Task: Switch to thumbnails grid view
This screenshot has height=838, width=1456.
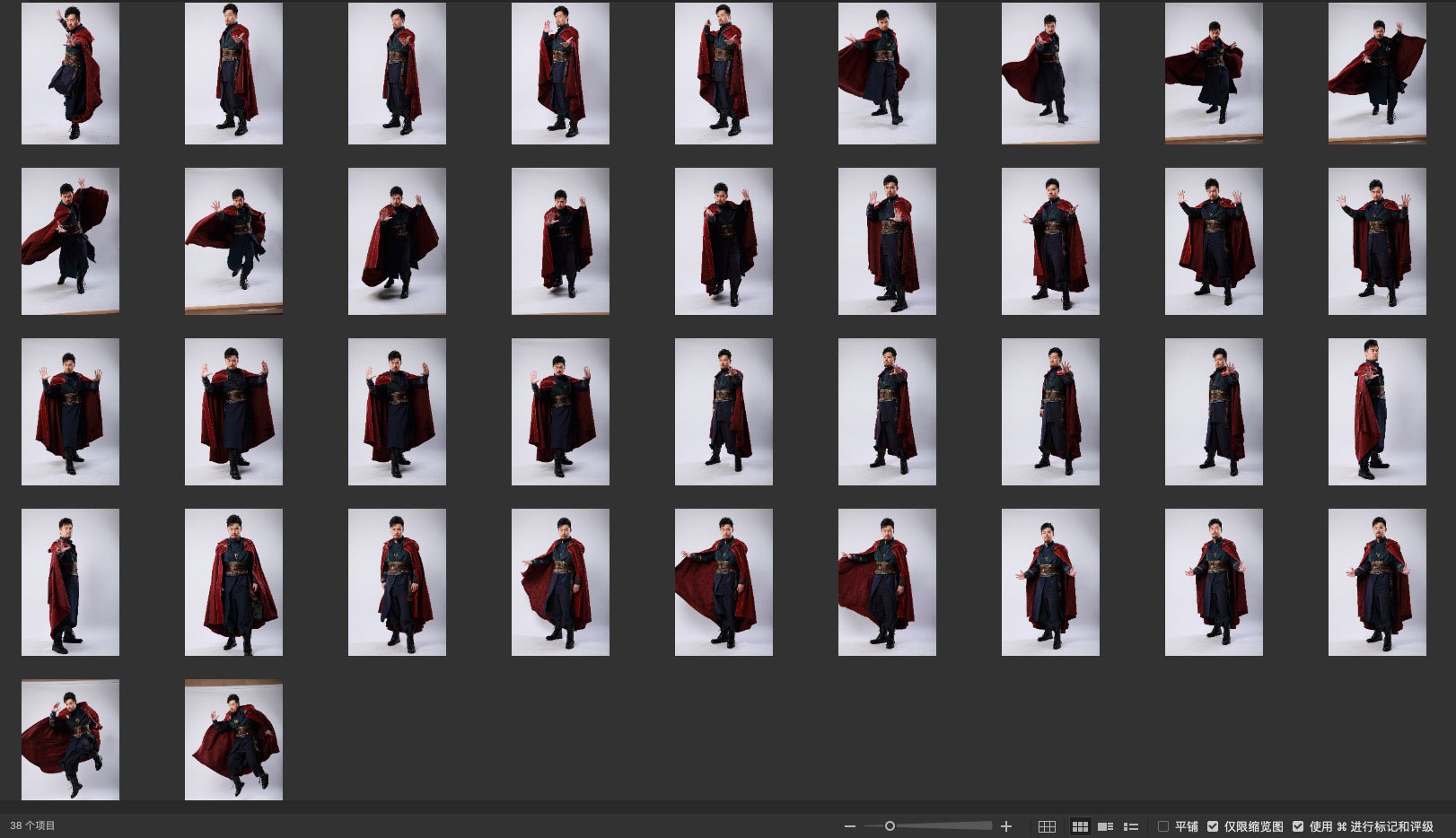Action: tap(1080, 826)
